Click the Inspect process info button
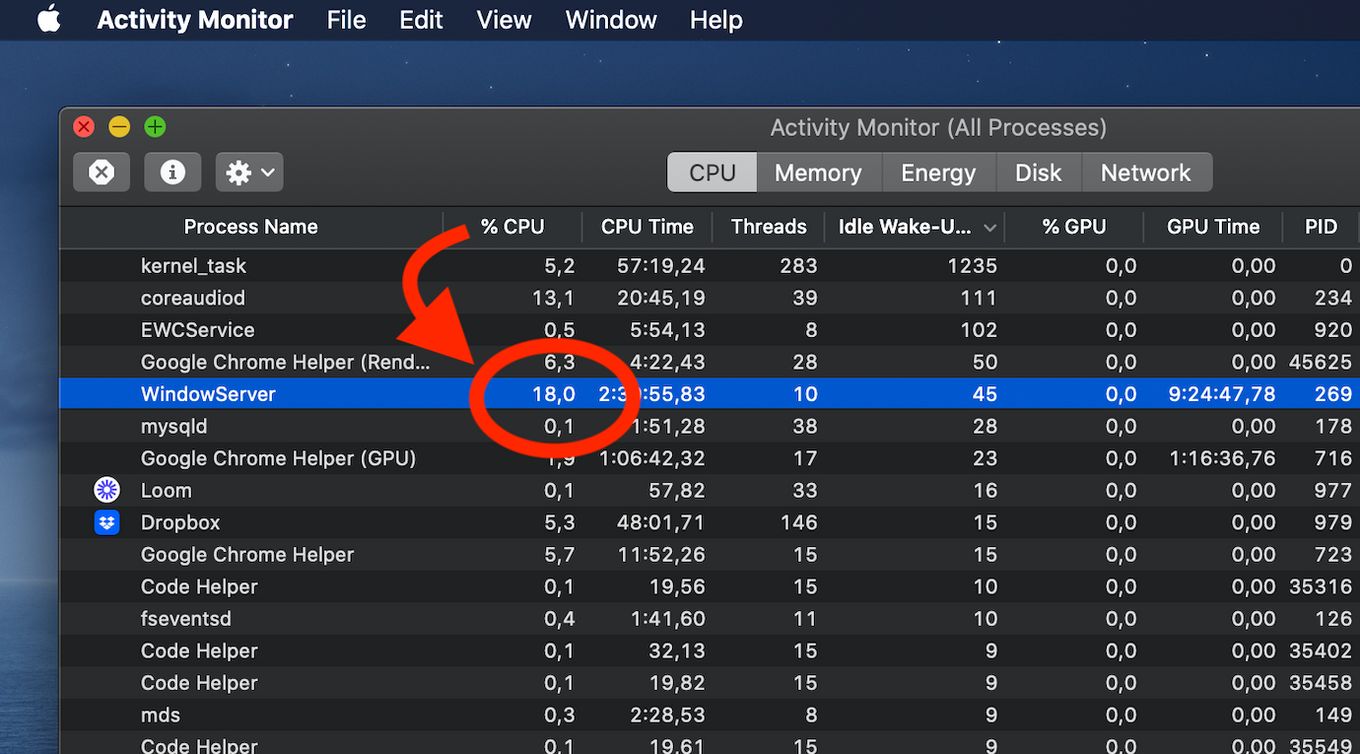 click(x=173, y=172)
